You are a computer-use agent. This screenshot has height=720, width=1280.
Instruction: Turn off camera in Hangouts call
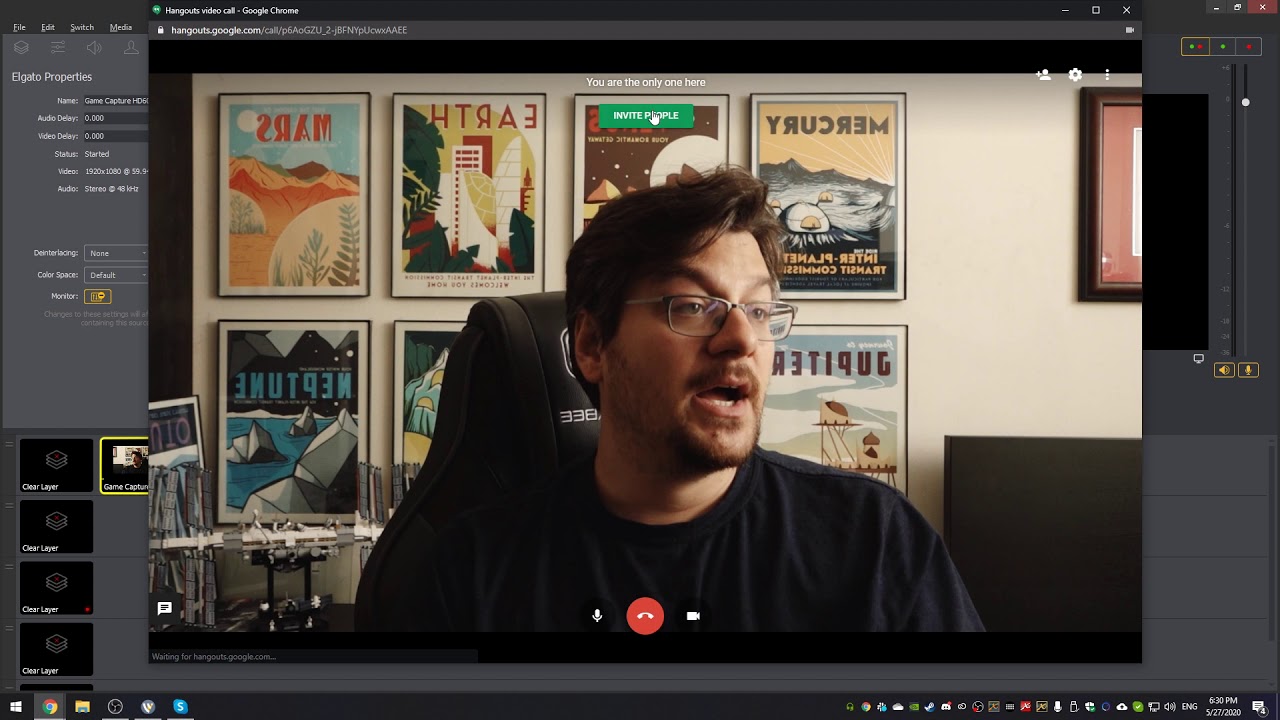693,616
